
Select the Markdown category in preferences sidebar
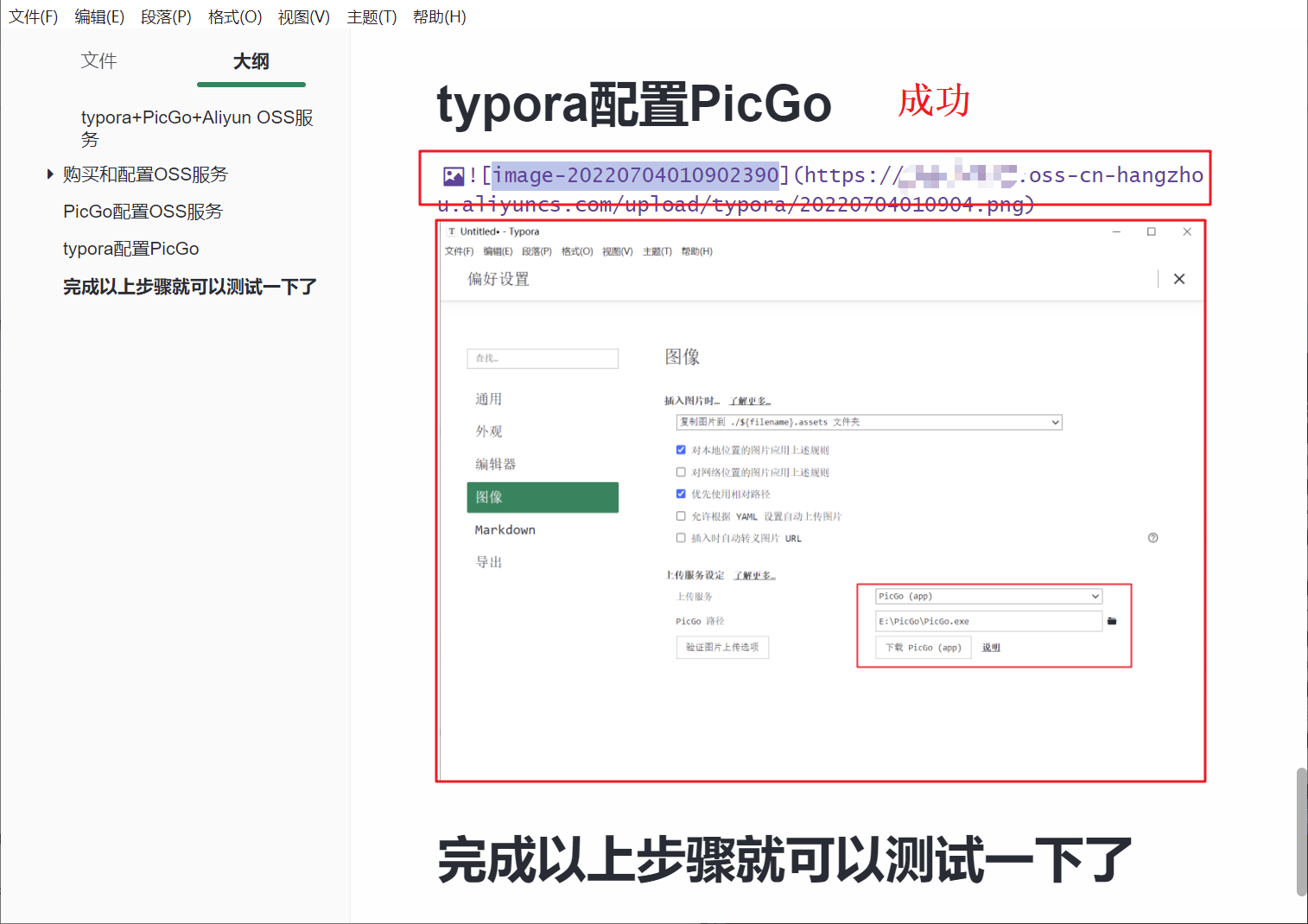pyautogui.click(x=505, y=529)
